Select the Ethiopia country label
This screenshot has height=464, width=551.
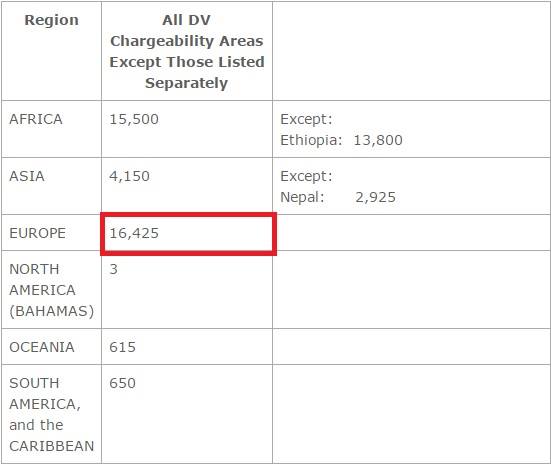pos(311,140)
